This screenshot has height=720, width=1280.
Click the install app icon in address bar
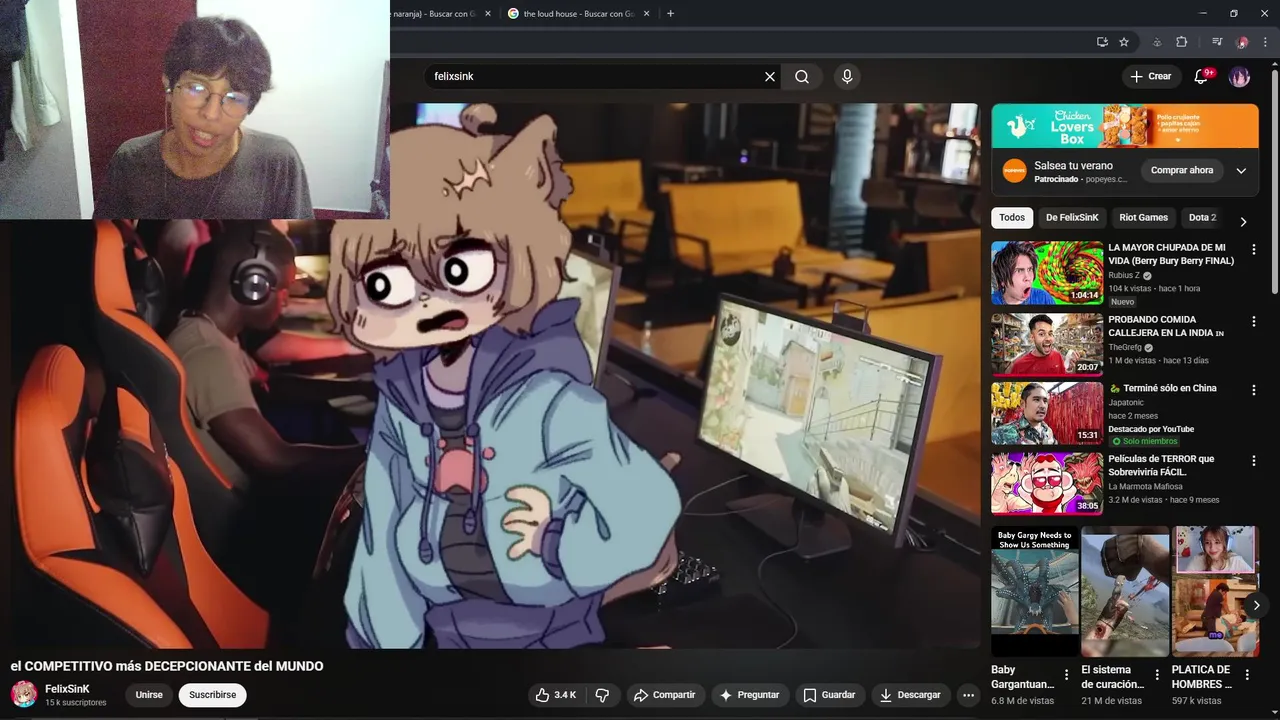1102,42
